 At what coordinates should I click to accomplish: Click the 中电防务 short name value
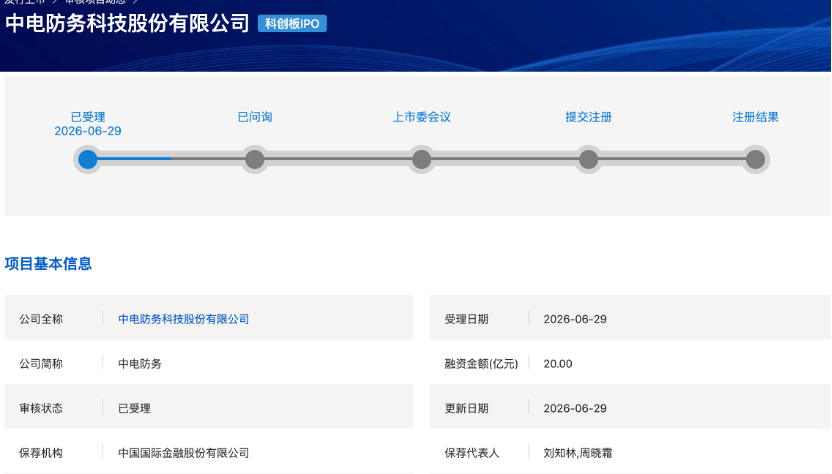pyautogui.click(x=140, y=364)
